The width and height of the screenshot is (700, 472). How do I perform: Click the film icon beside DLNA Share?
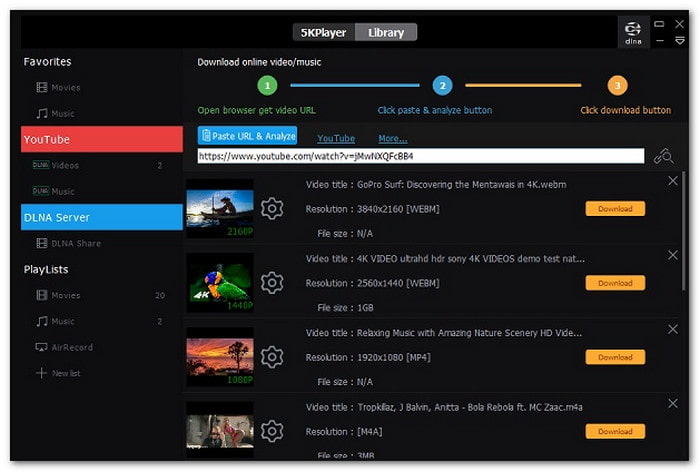(42, 243)
